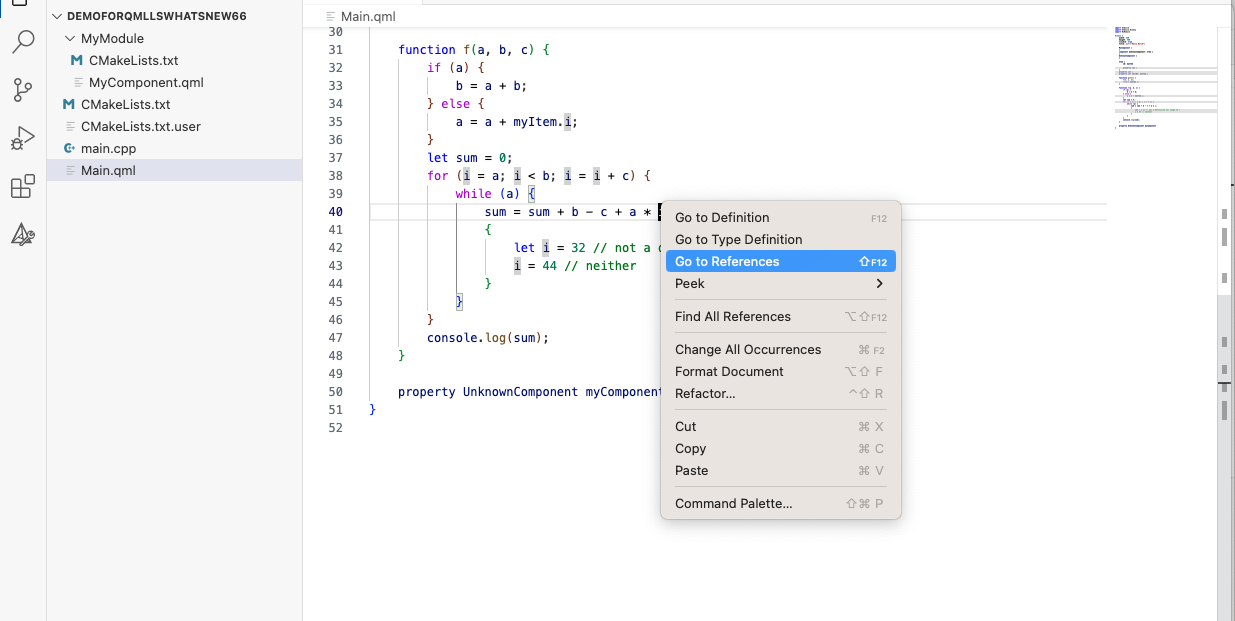Open the Extensions view
Viewport: 1235px width, 621px height.
point(23,187)
